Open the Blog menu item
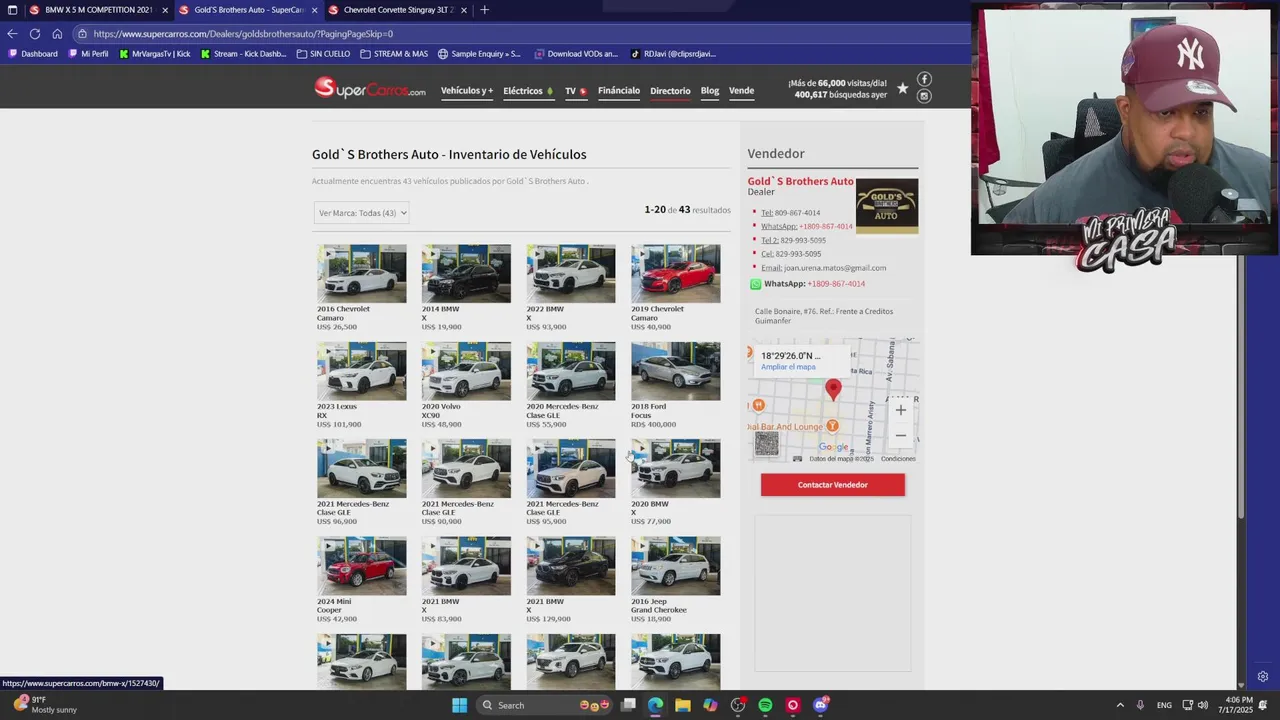Screen dimensions: 1280x720 coord(710,91)
